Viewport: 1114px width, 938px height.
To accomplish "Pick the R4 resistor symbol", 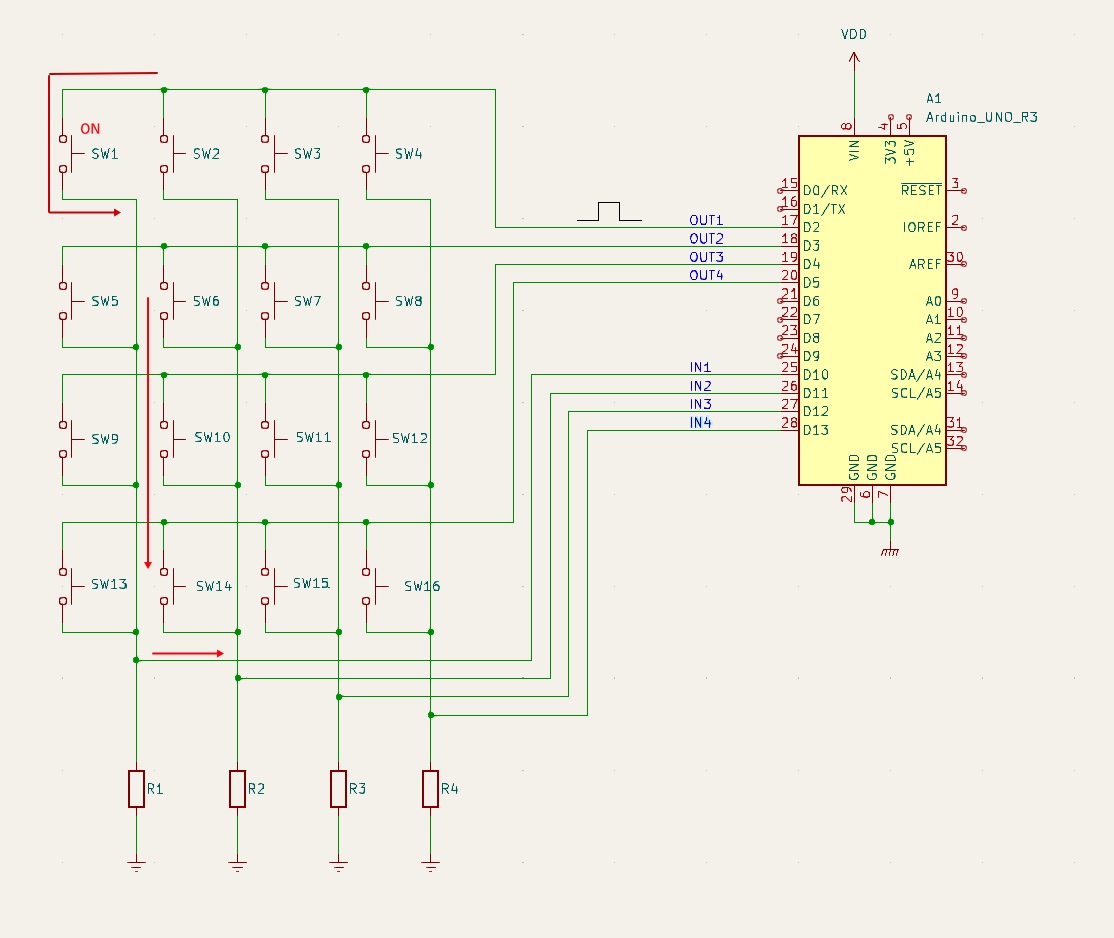I will click(x=430, y=789).
